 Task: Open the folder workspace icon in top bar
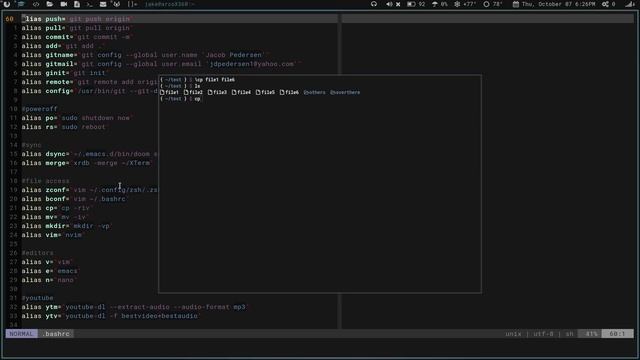coord(49,4)
